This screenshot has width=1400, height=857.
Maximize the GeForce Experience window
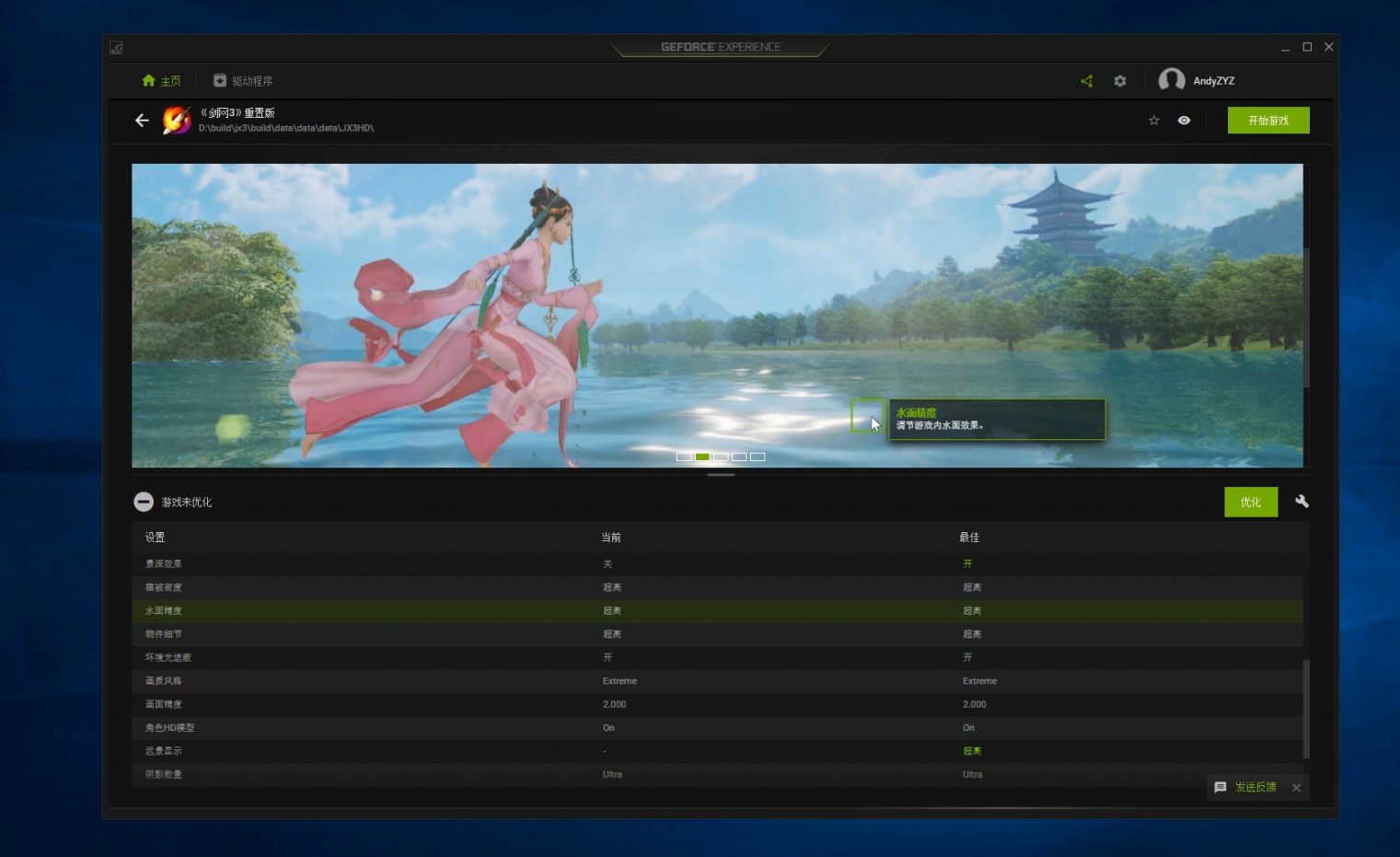1307,47
